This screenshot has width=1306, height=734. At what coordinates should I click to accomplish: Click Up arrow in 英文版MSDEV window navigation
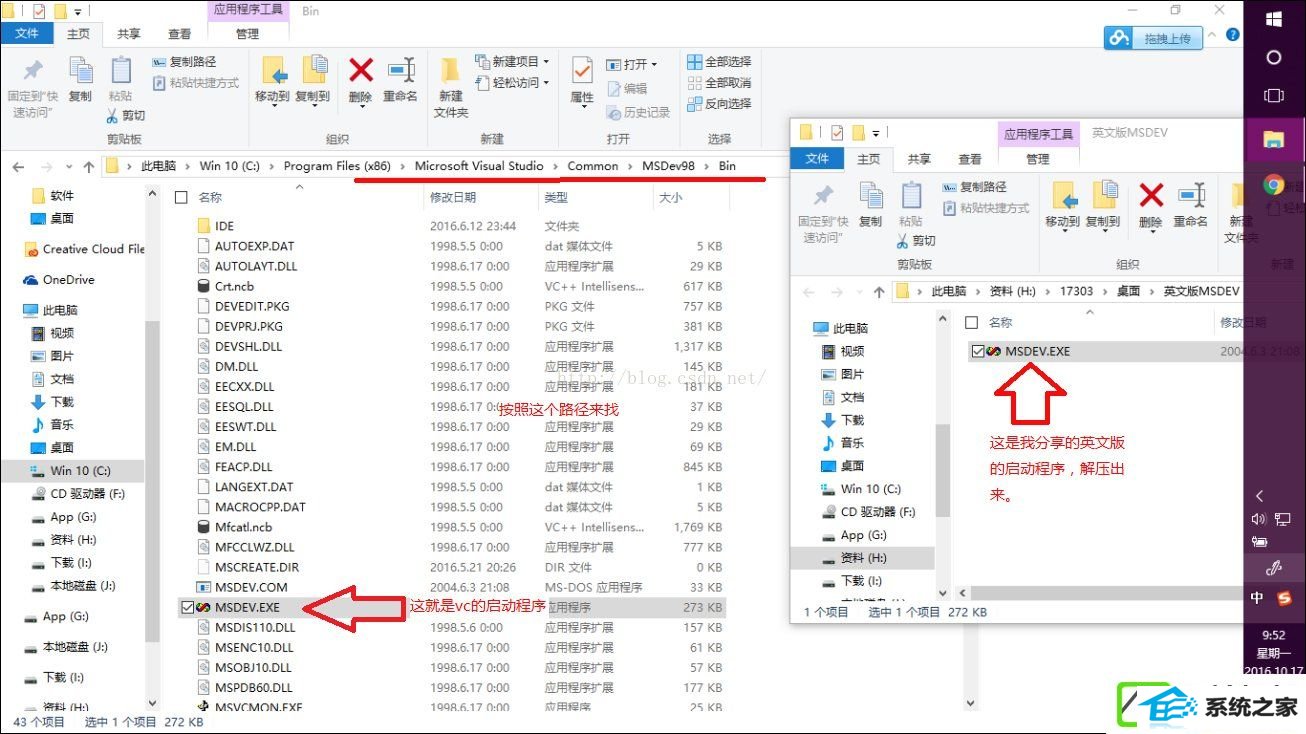pyautogui.click(x=879, y=292)
